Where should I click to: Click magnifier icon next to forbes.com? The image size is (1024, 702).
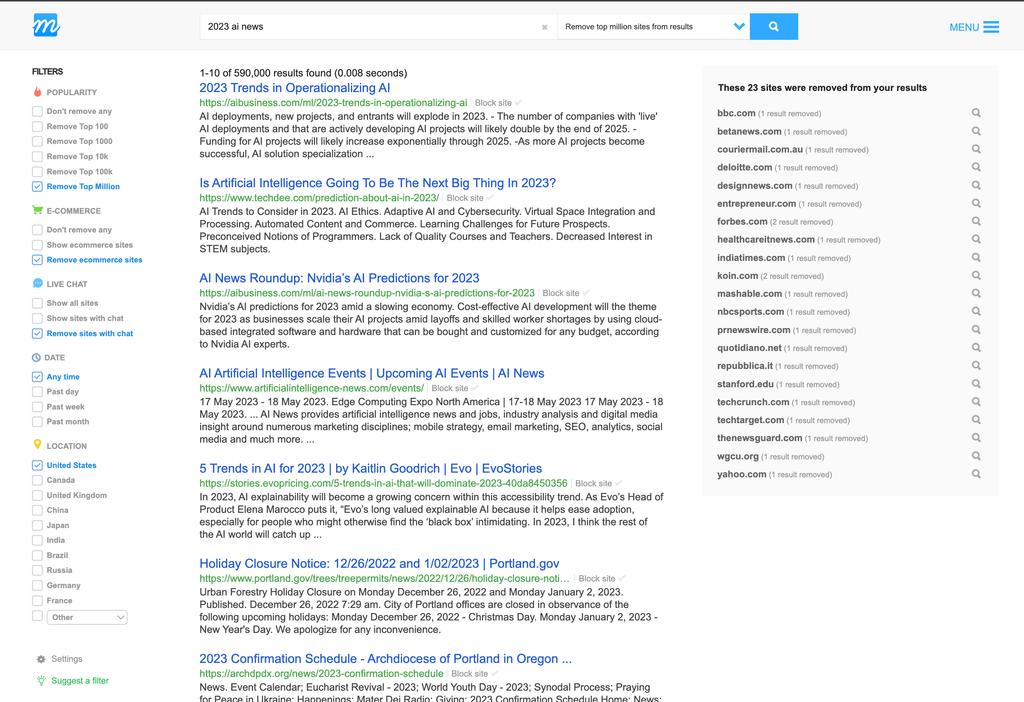pos(976,221)
